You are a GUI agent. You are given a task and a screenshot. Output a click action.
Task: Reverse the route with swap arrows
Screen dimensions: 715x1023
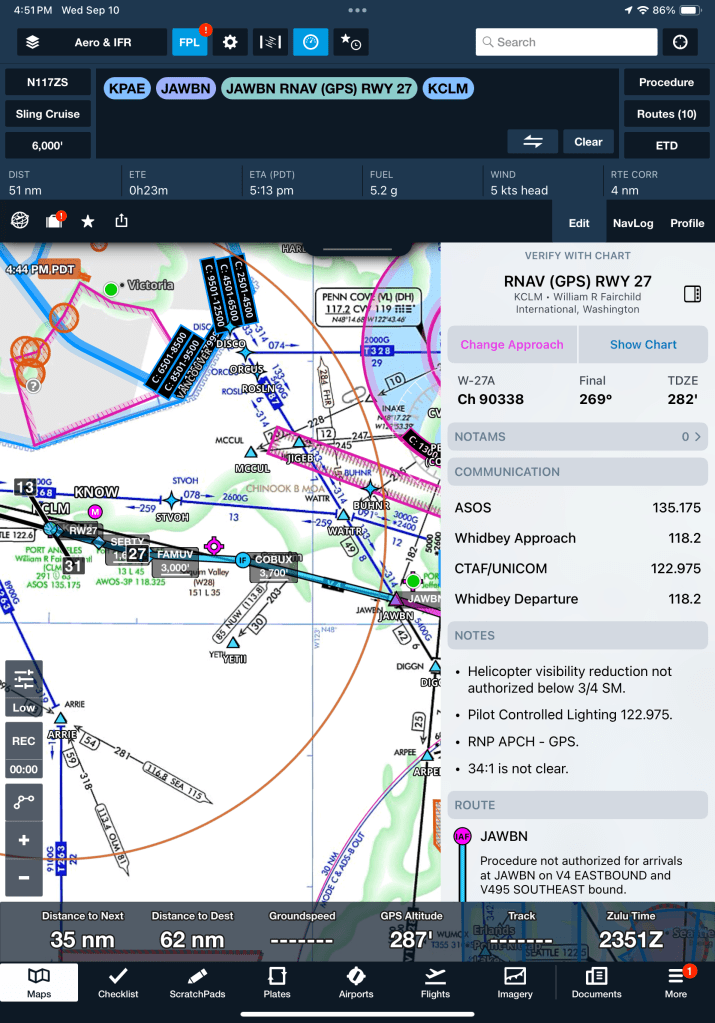coord(532,142)
